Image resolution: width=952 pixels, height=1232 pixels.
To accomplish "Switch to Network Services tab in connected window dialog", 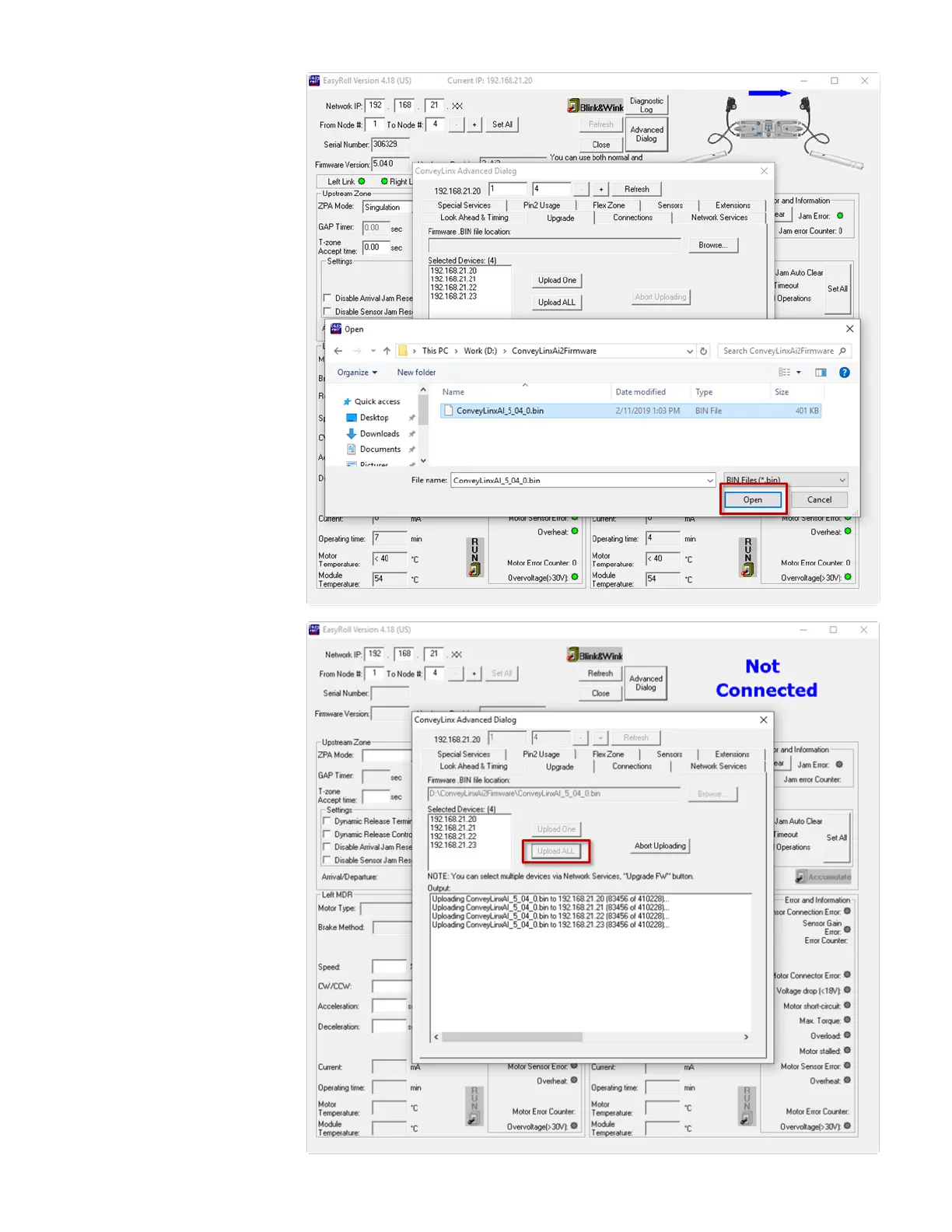I will coord(719,218).
